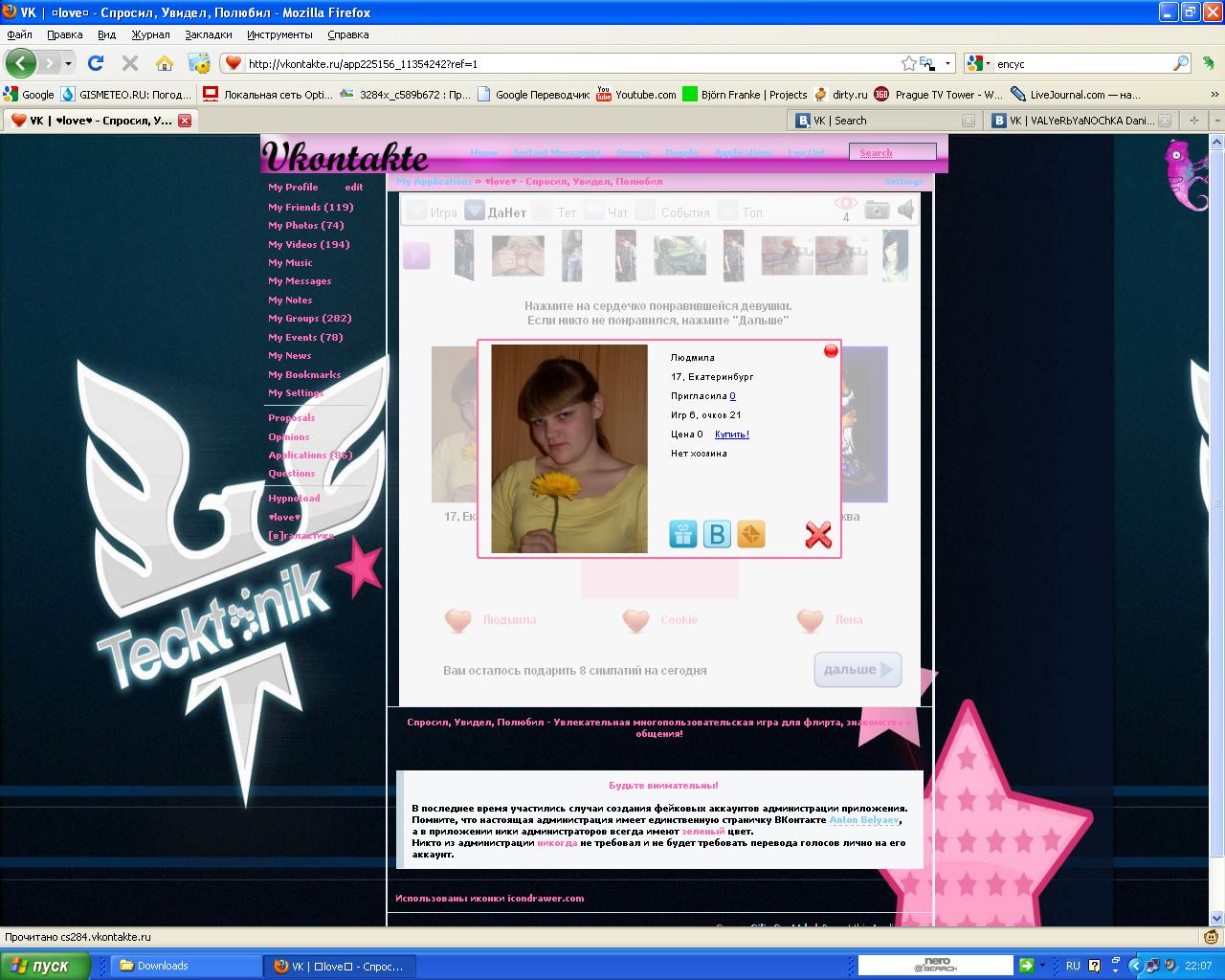
Task: Open My Friends (119) in sidebar
Action: (x=311, y=207)
